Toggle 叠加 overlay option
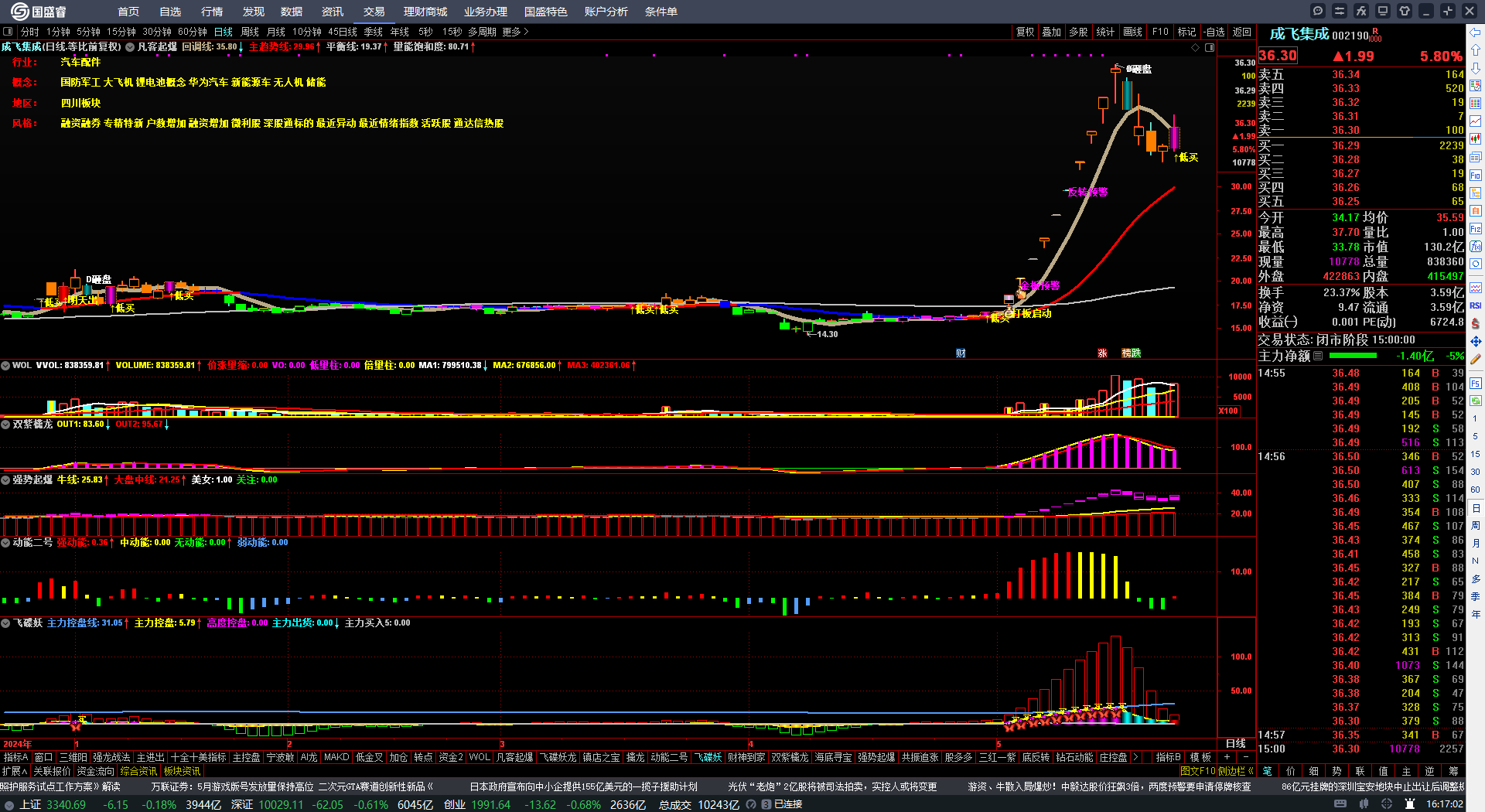Screen dimensions: 1485x812 1052,32
